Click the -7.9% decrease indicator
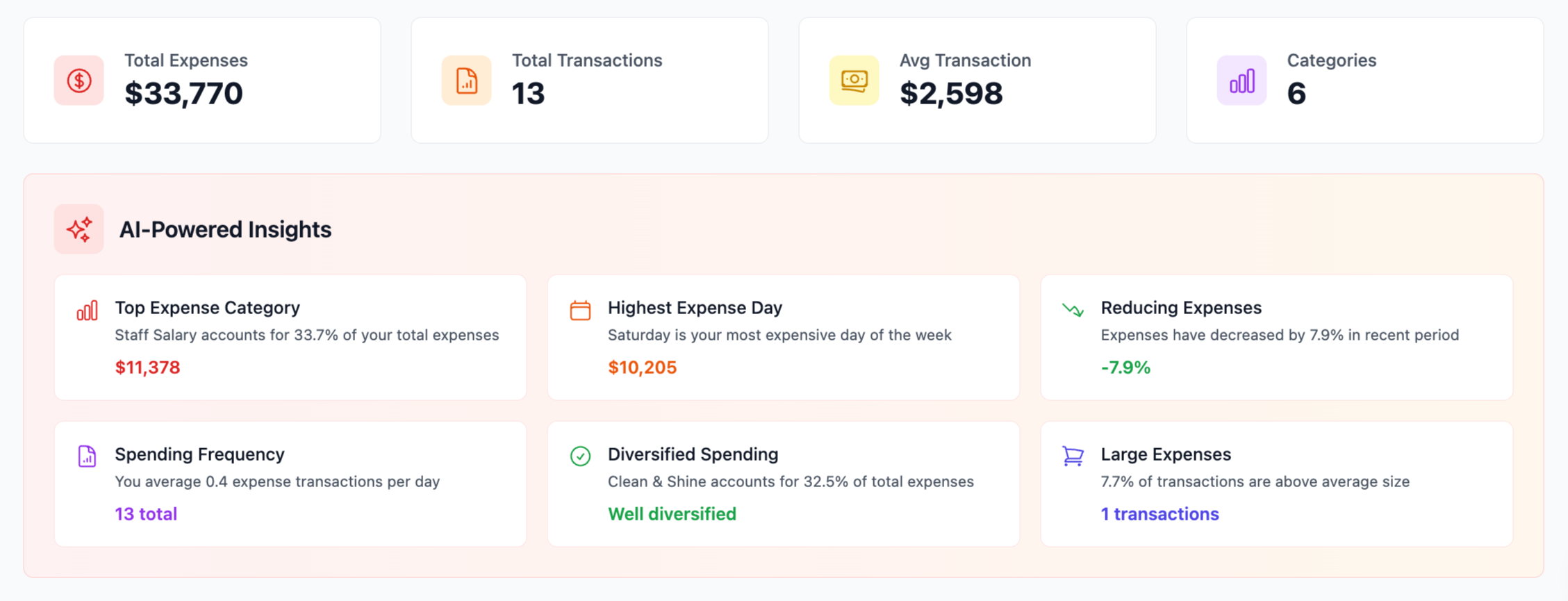The width and height of the screenshot is (1568, 601). click(1125, 368)
